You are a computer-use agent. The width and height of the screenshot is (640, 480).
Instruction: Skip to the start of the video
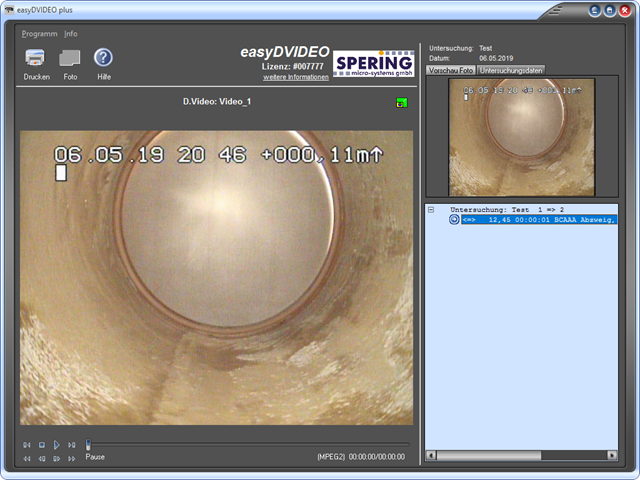tap(27, 444)
